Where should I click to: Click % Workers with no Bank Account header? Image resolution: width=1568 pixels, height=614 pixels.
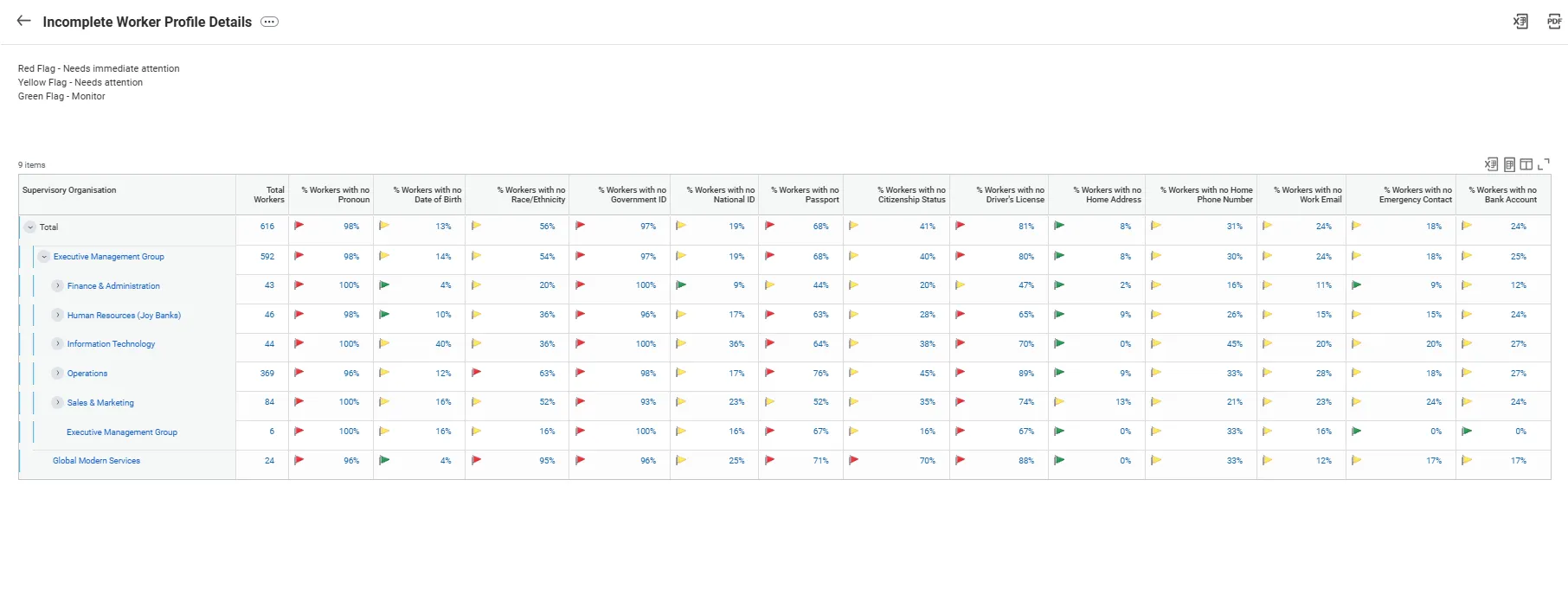(1503, 195)
